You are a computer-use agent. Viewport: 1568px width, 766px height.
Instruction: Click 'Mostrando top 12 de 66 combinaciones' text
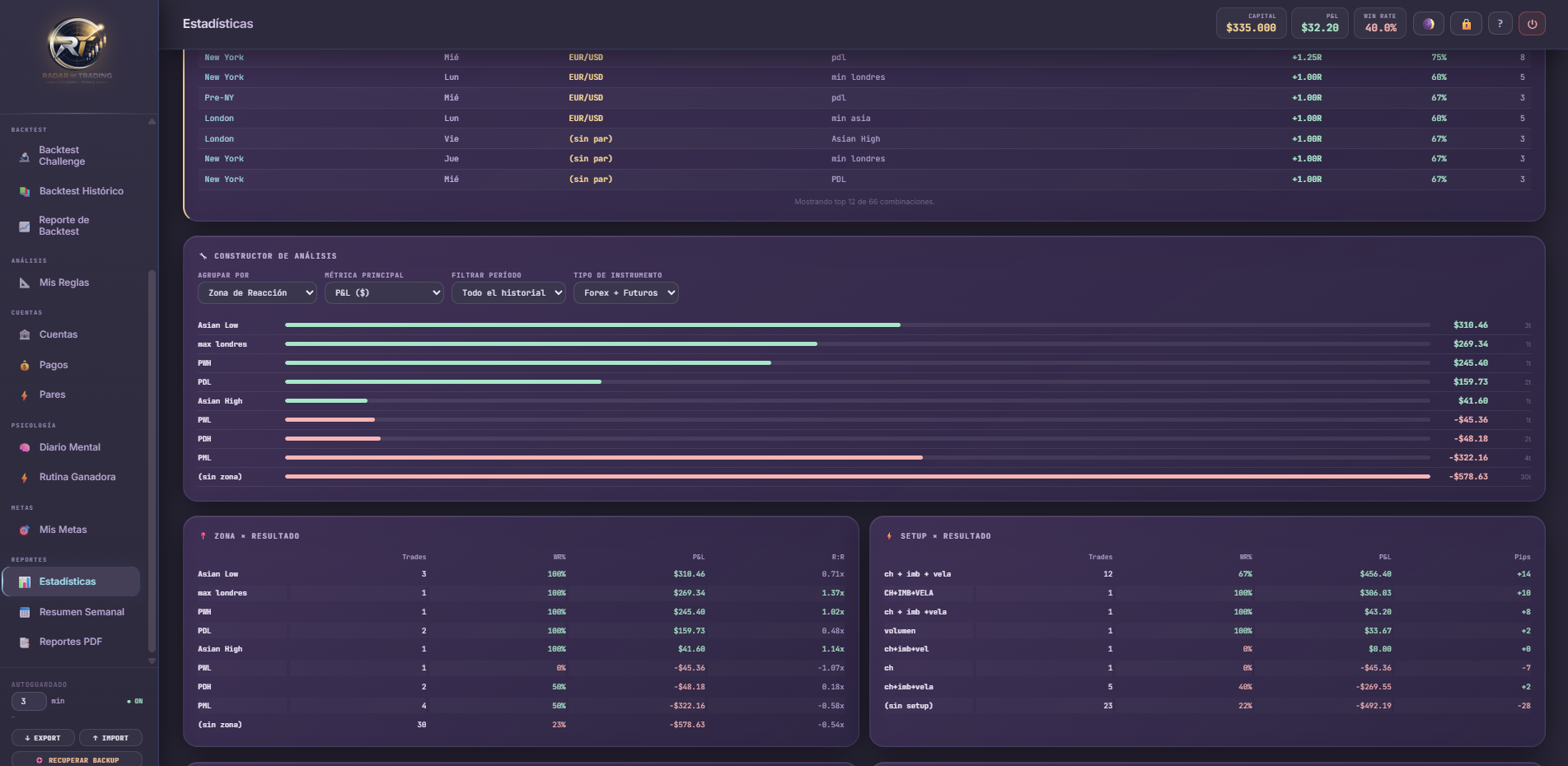(864, 202)
